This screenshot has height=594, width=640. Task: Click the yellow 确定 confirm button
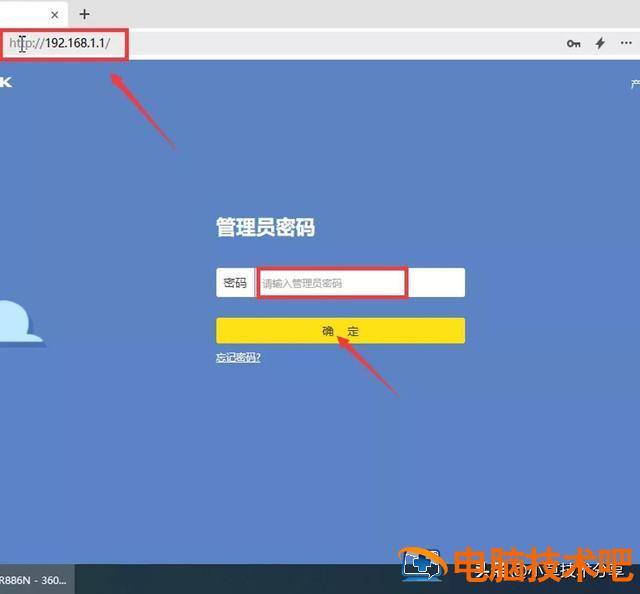340,331
